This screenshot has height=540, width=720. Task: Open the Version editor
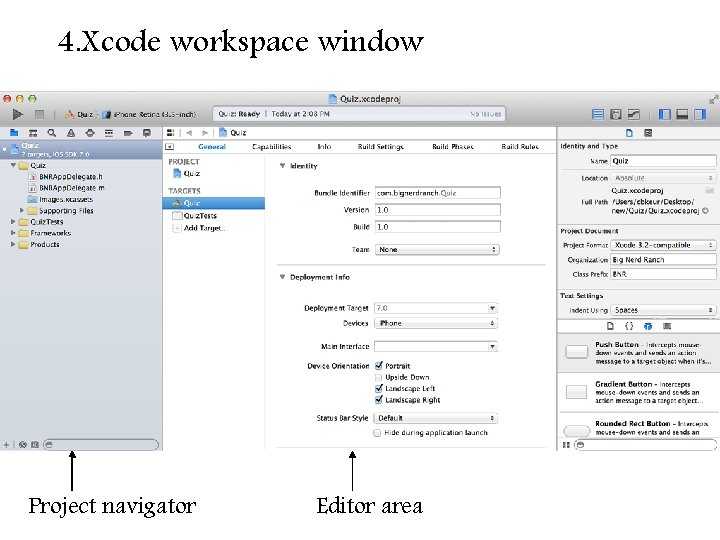point(634,114)
